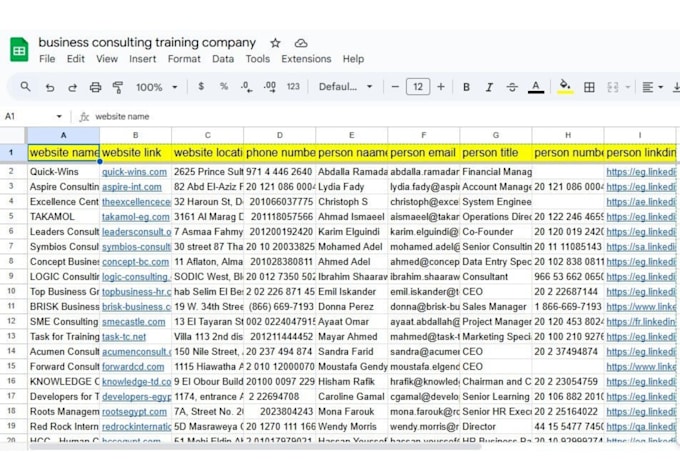This screenshot has width=680, height=459.
Task: Select column G header
Action: 496,135
